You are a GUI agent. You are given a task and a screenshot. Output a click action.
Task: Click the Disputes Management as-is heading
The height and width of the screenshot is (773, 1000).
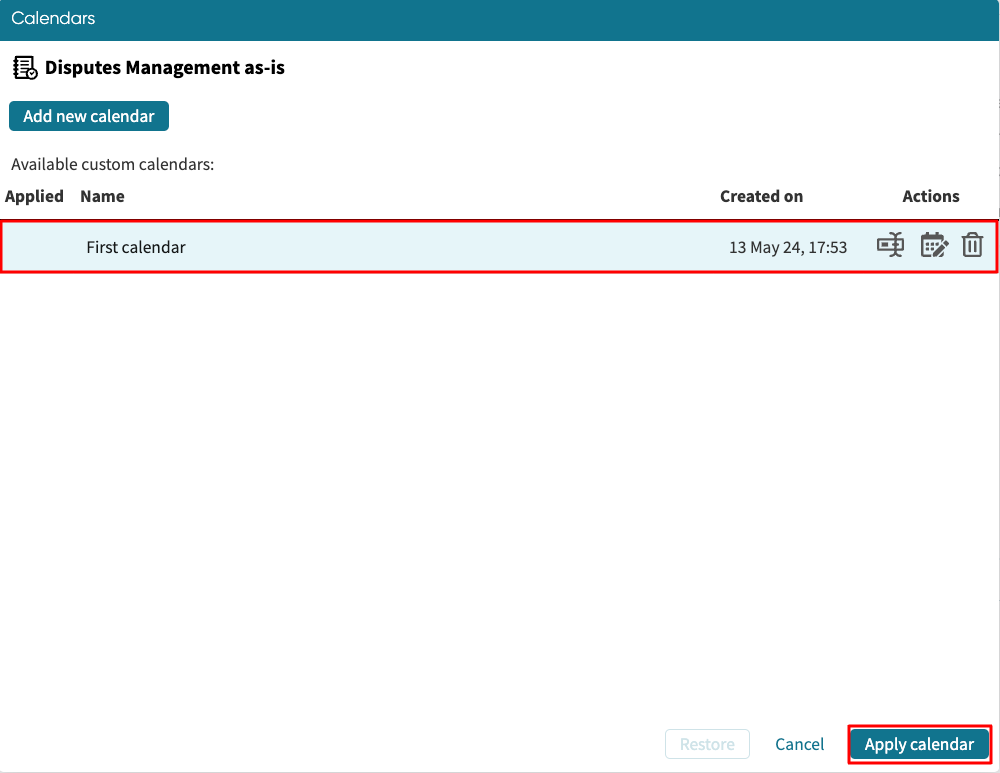164,67
